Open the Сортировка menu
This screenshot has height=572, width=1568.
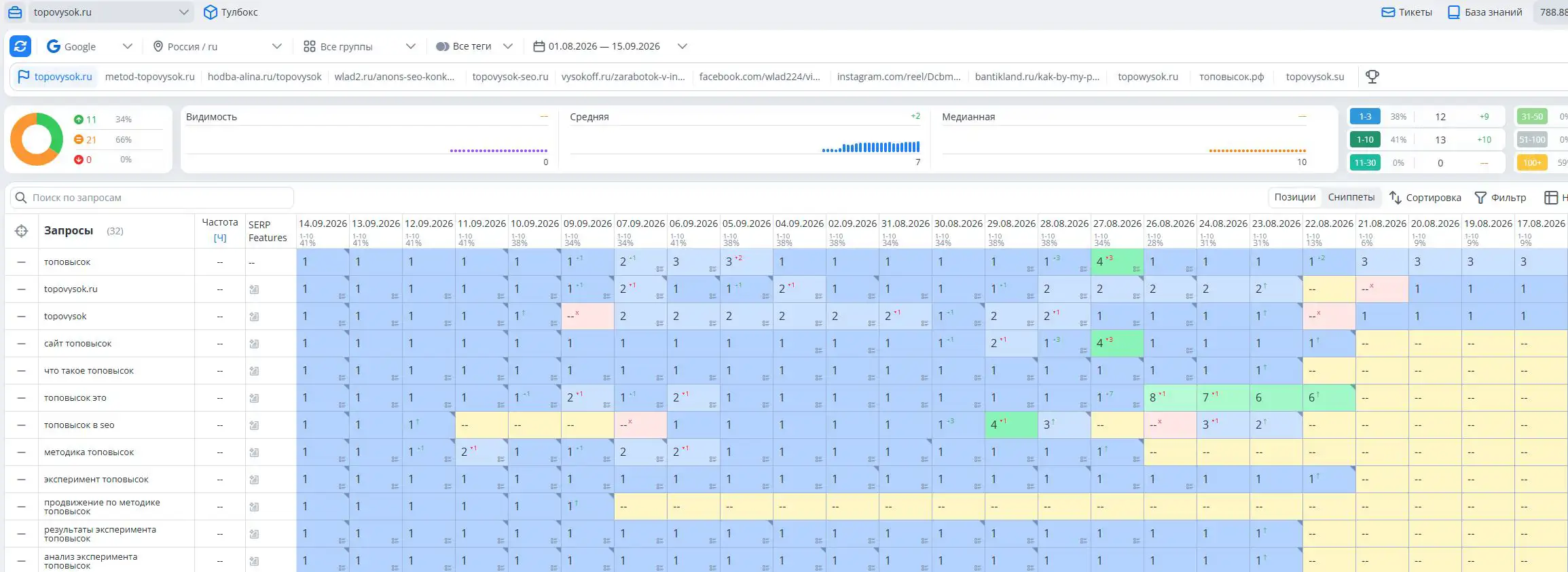[x=1425, y=198]
